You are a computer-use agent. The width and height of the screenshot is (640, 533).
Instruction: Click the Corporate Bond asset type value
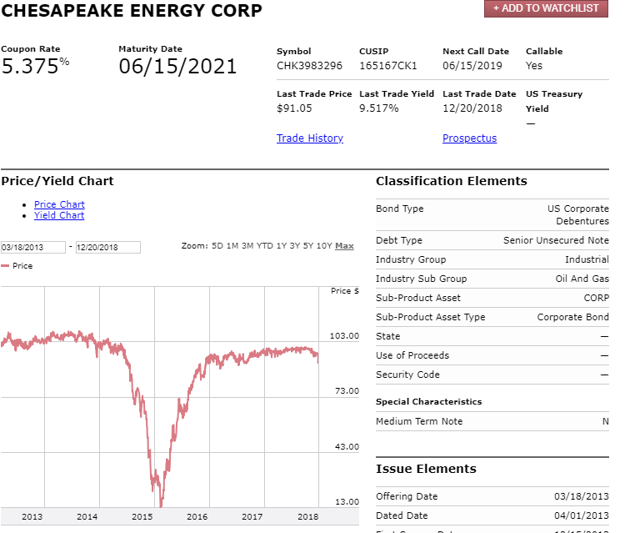[x=573, y=317]
